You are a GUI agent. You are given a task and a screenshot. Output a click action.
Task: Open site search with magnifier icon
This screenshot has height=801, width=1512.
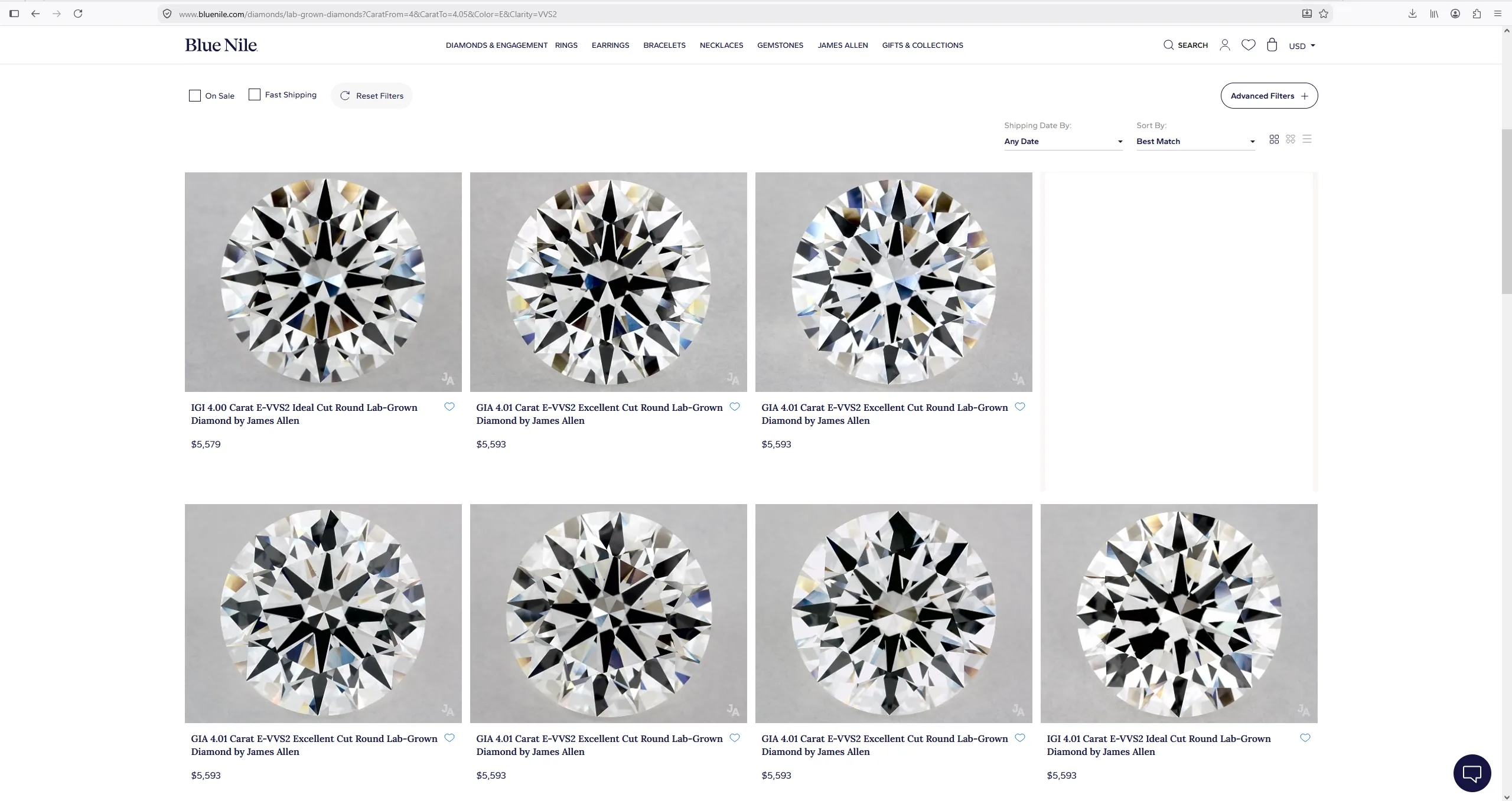1168,45
